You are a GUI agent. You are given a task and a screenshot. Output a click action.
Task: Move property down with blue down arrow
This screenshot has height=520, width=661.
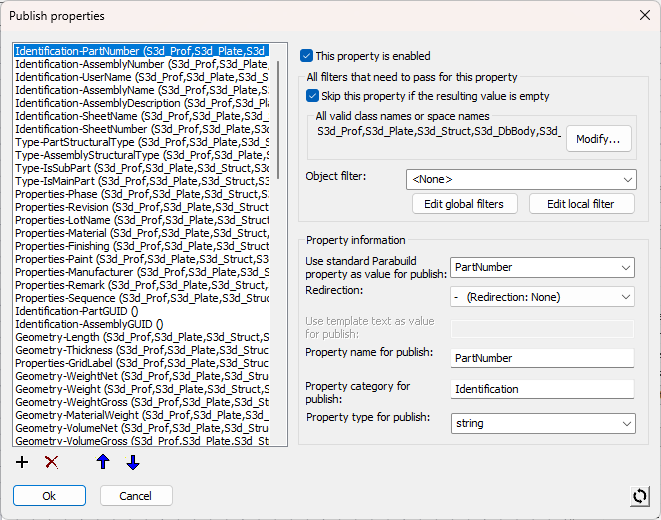coord(133,462)
